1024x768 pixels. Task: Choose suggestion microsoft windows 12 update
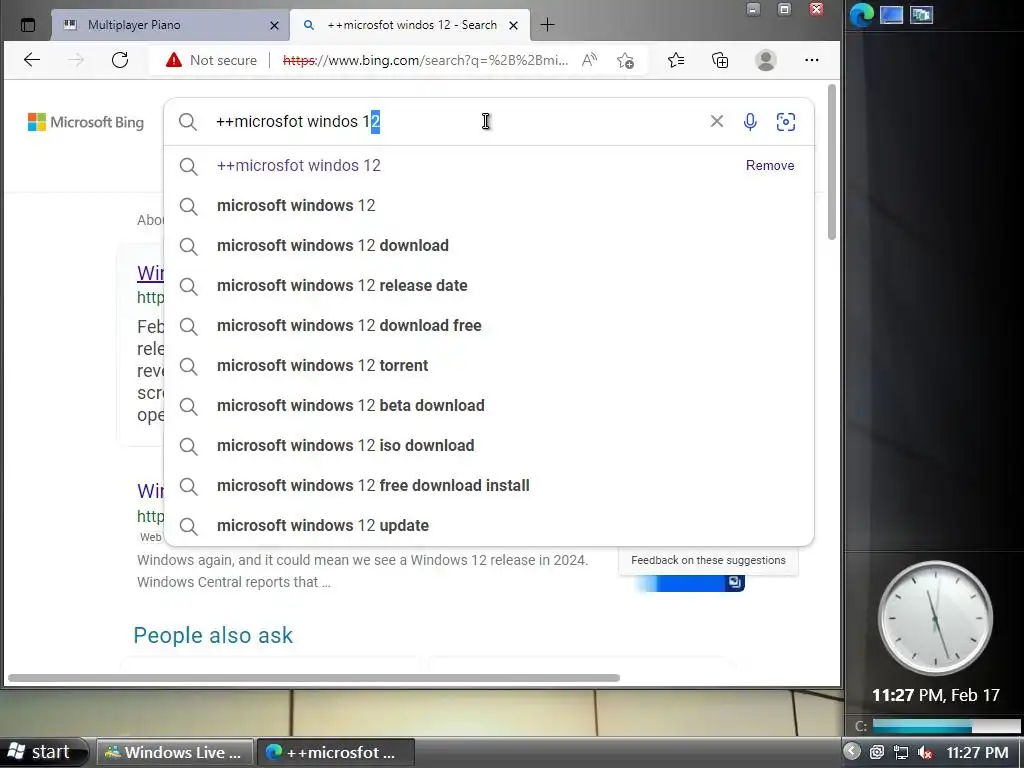(488, 525)
